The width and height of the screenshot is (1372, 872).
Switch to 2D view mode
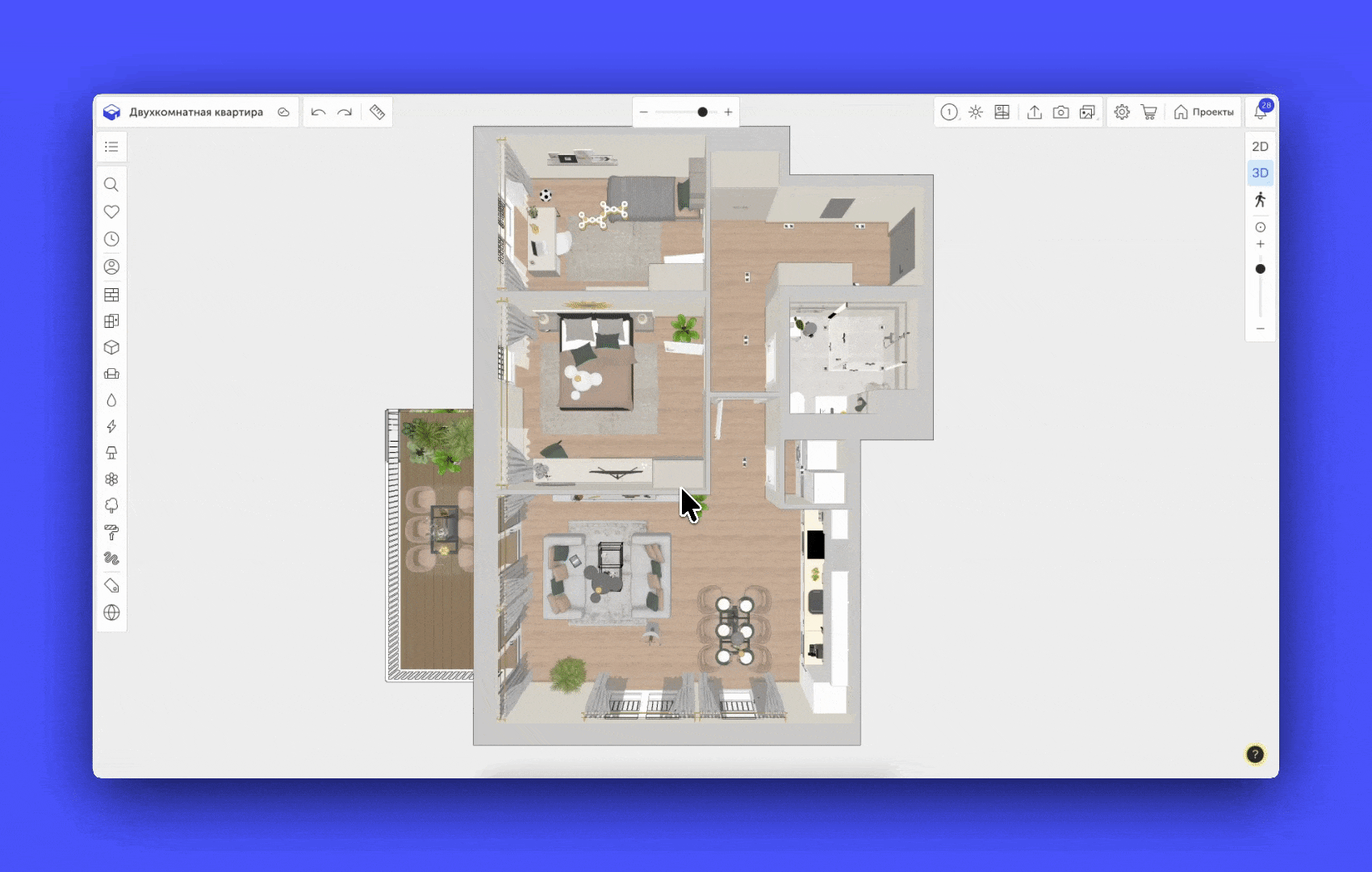tap(1260, 146)
